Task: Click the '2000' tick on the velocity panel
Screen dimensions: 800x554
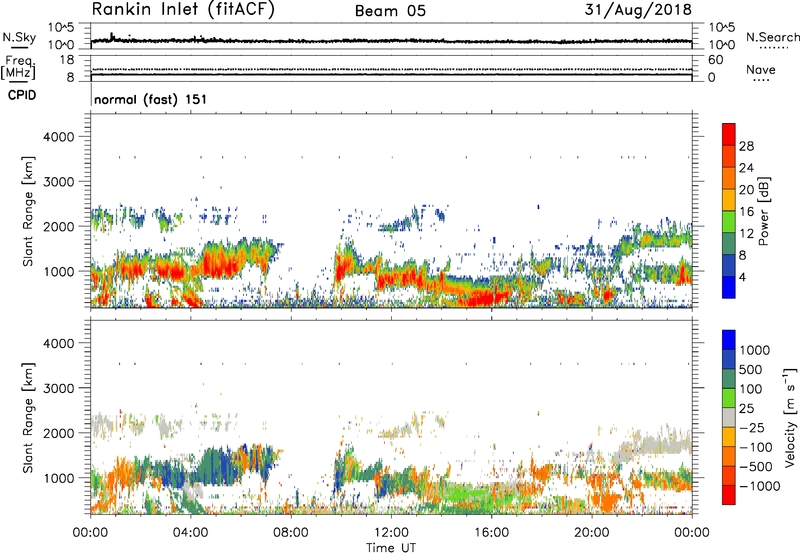Action: pos(58,433)
